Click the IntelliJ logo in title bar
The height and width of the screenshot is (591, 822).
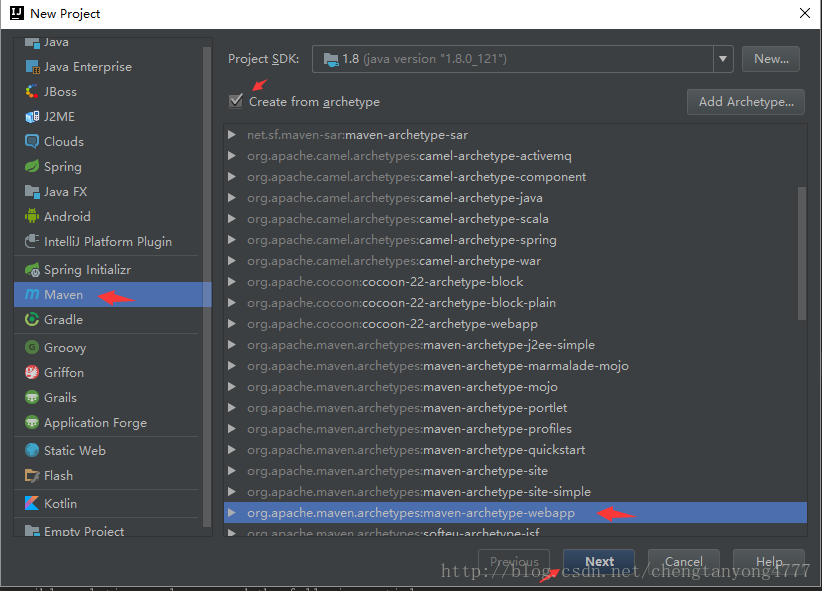[17, 13]
